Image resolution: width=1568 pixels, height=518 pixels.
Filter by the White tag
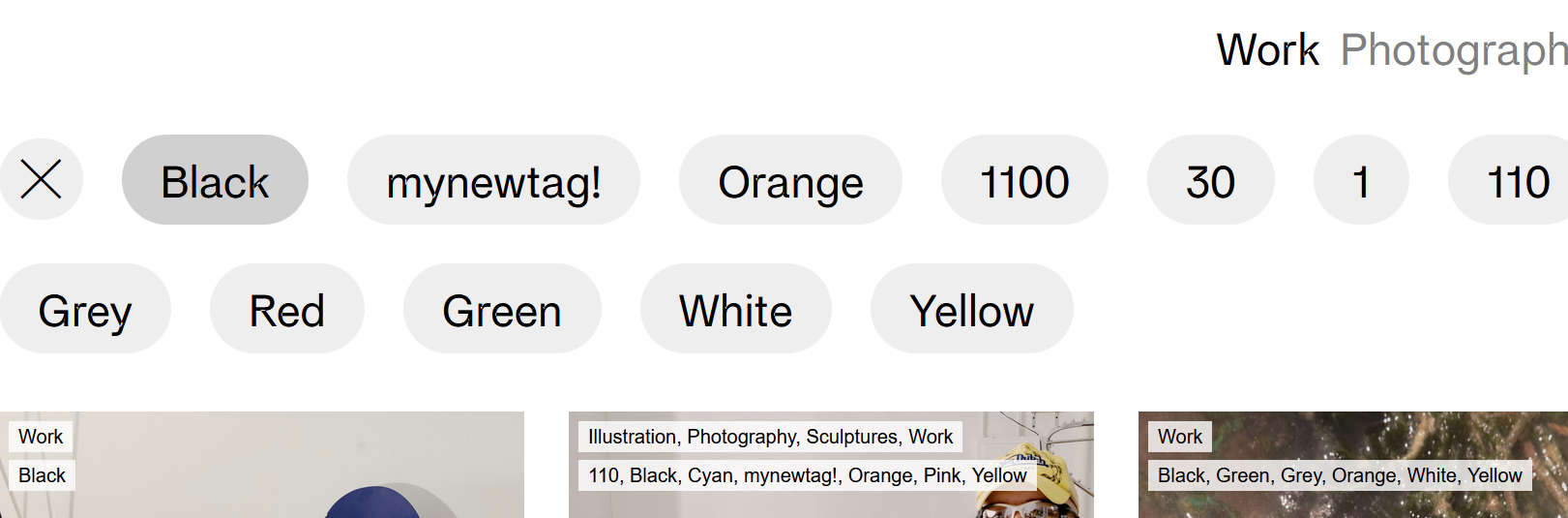(x=735, y=309)
